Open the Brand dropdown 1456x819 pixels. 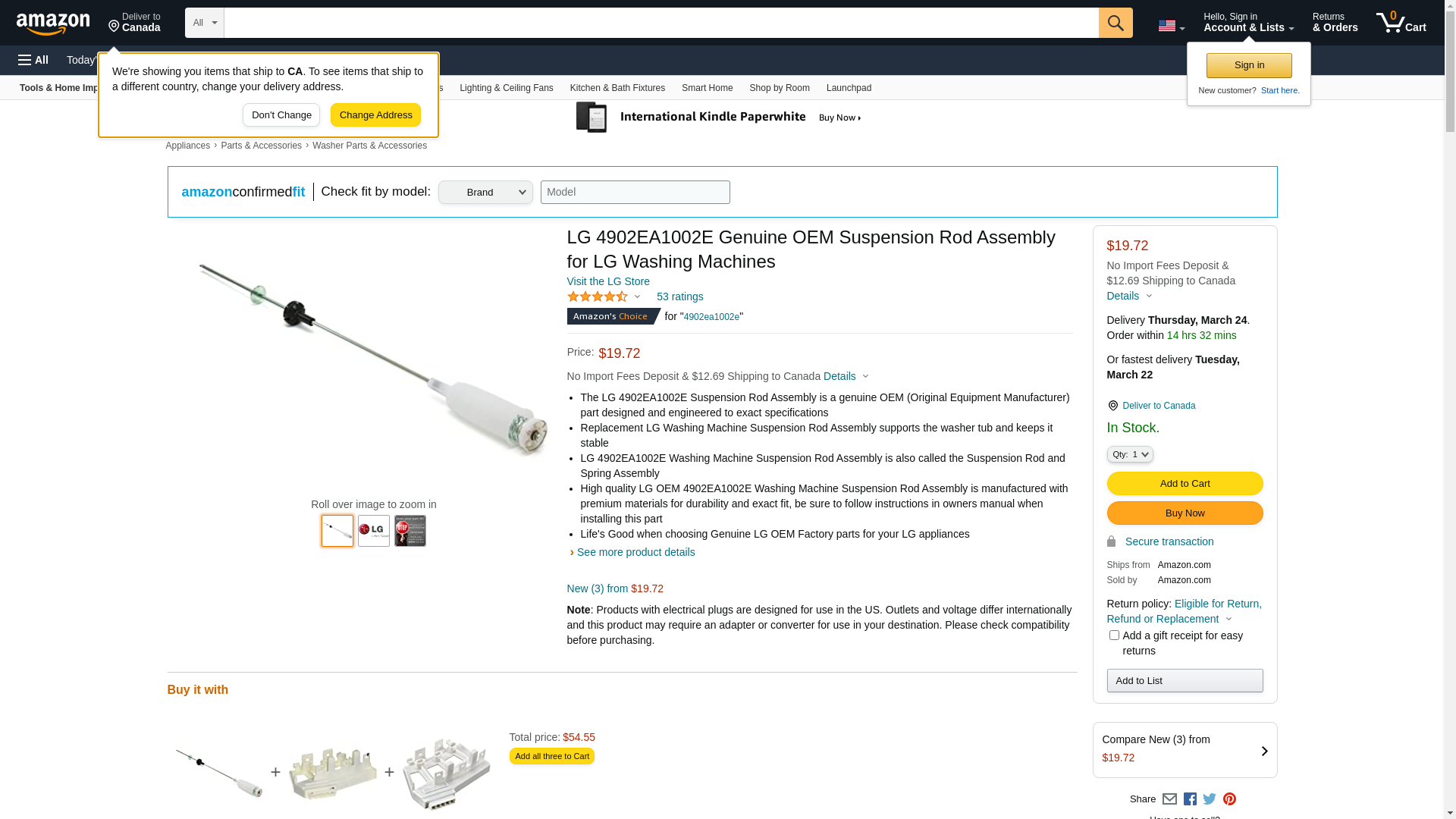(485, 193)
